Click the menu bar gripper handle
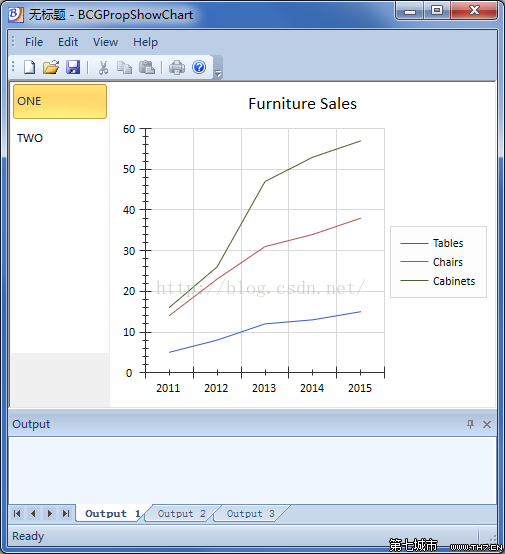Image resolution: width=505 pixels, height=554 pixels. click(13, 42)
